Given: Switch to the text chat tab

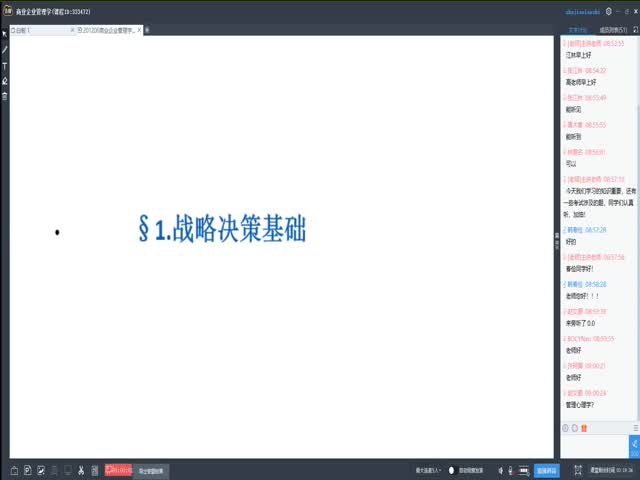Looking at the screenshot, I should (577, 30).
